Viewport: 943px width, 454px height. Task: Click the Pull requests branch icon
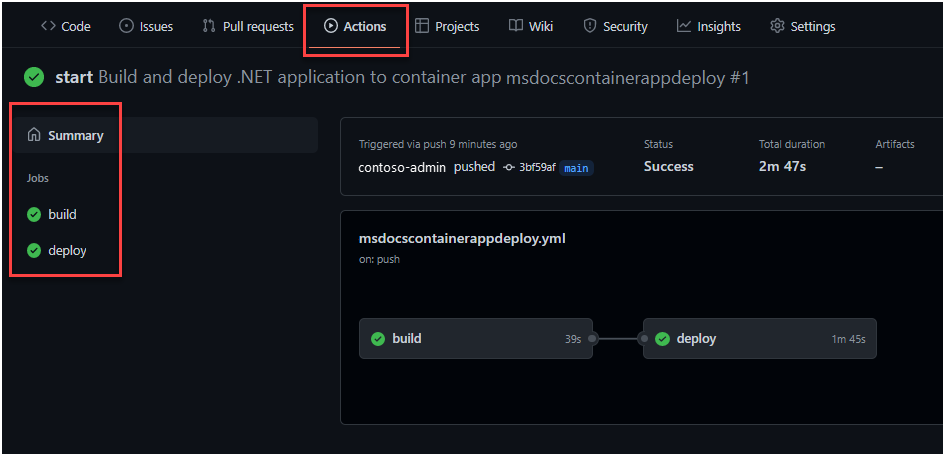click(x=209, y=26)
